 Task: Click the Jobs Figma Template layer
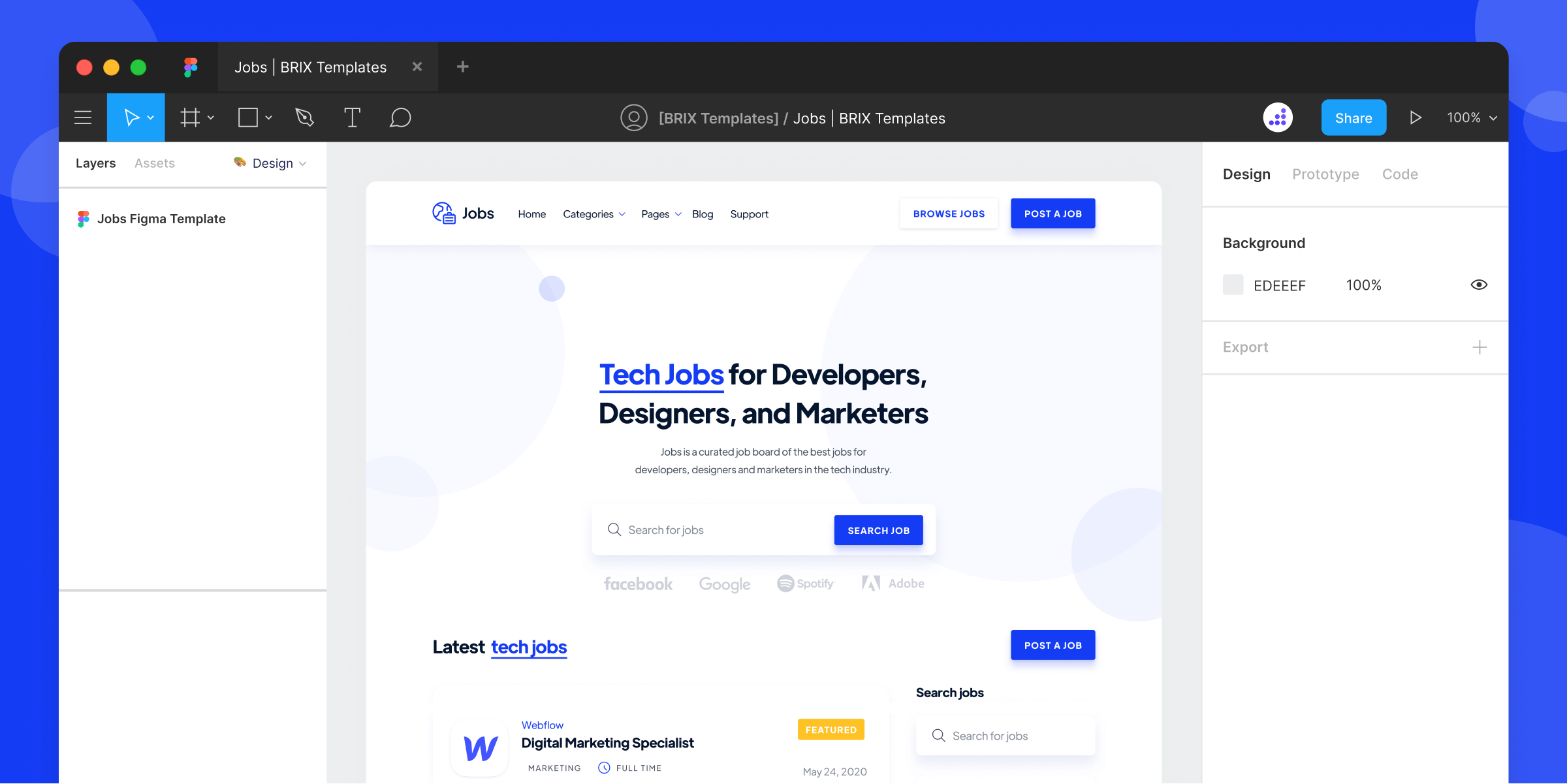coord(162,218)
